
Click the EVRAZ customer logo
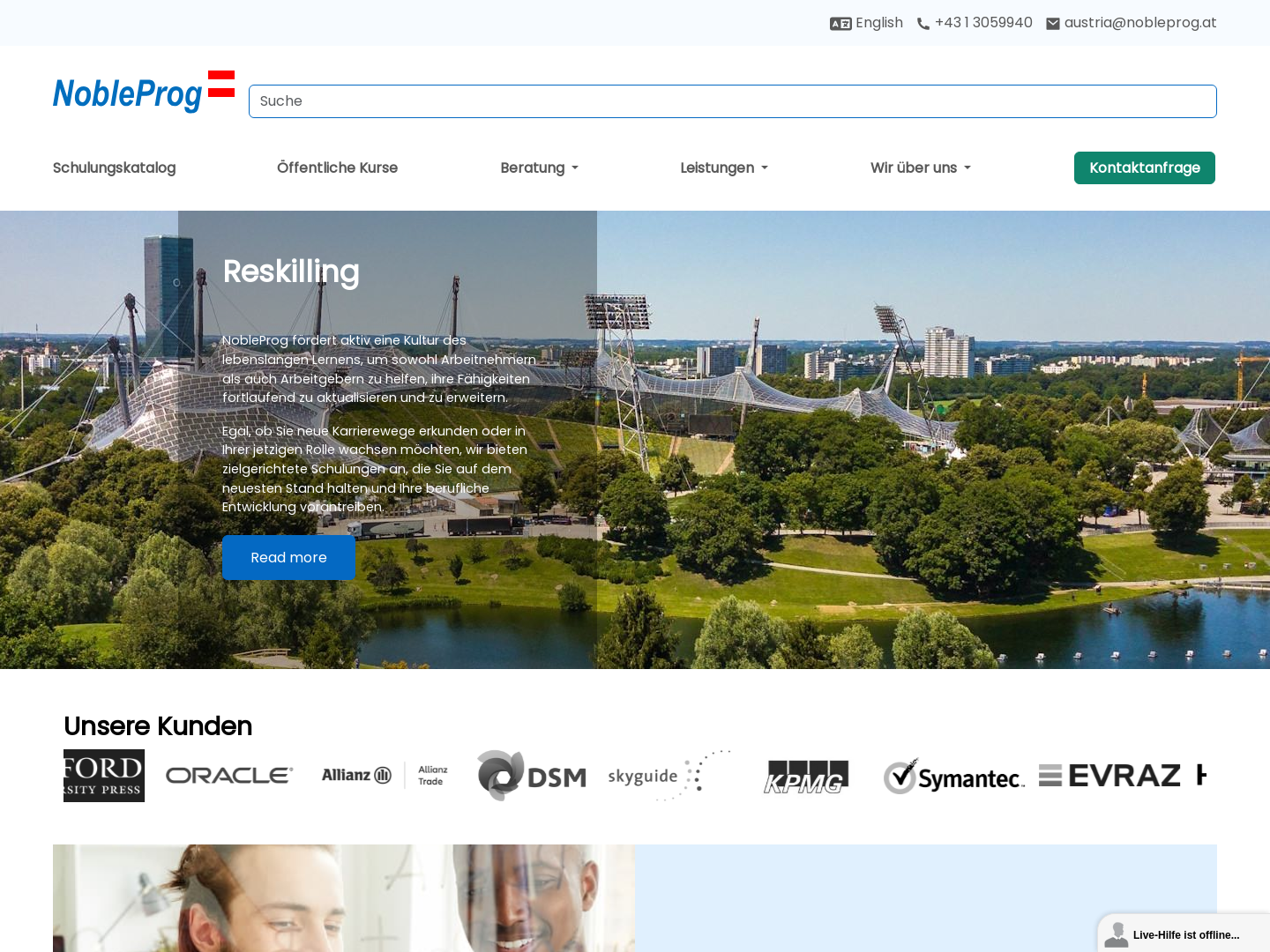1109,776
